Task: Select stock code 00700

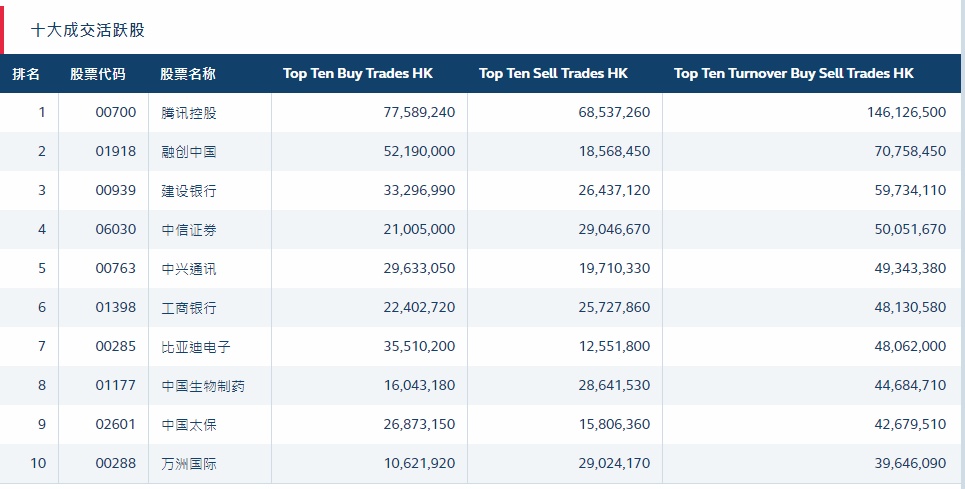Action: [115, 113]
